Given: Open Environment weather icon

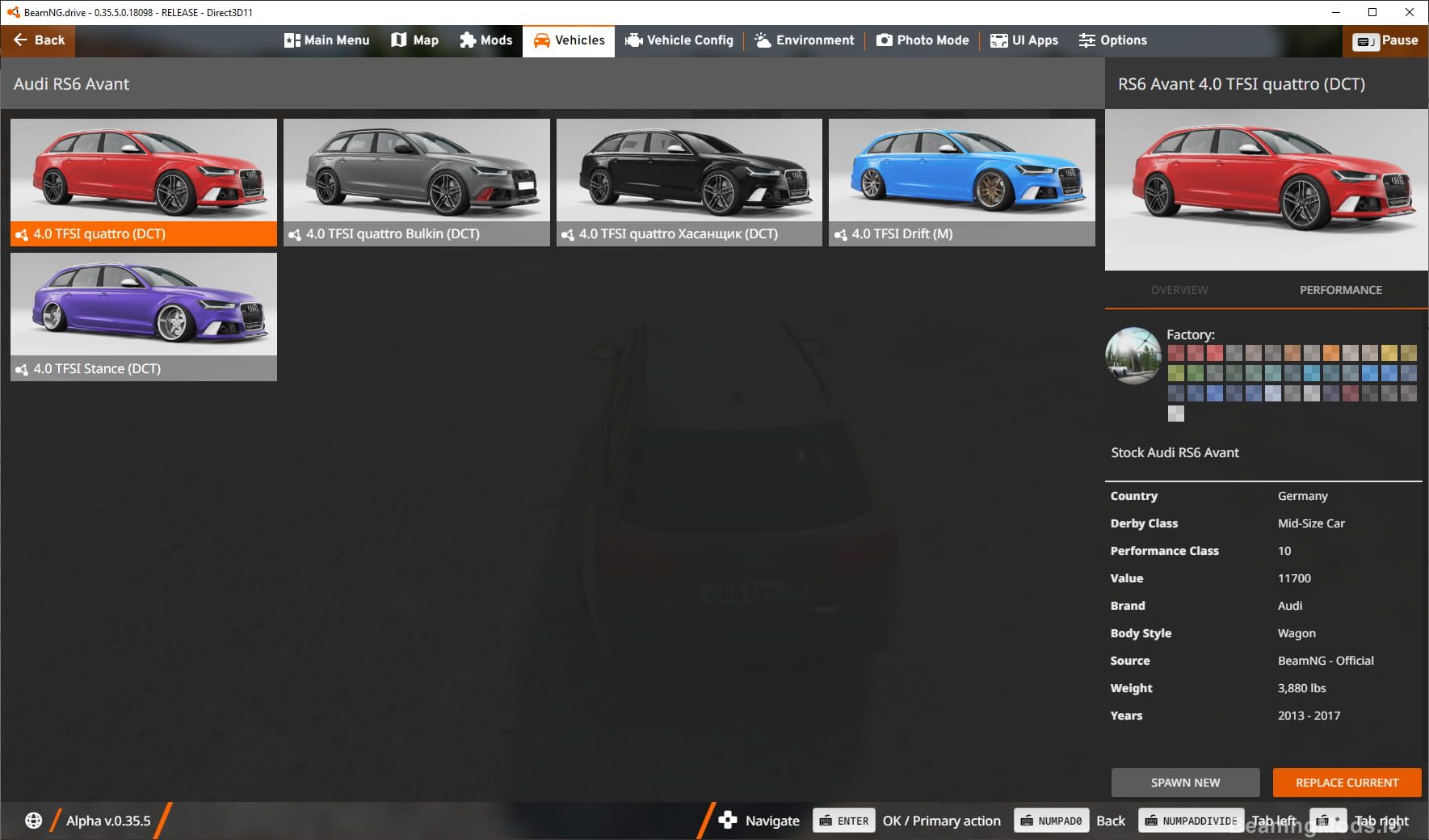Looking at the screenshot, I should click(x=763, y=40).
